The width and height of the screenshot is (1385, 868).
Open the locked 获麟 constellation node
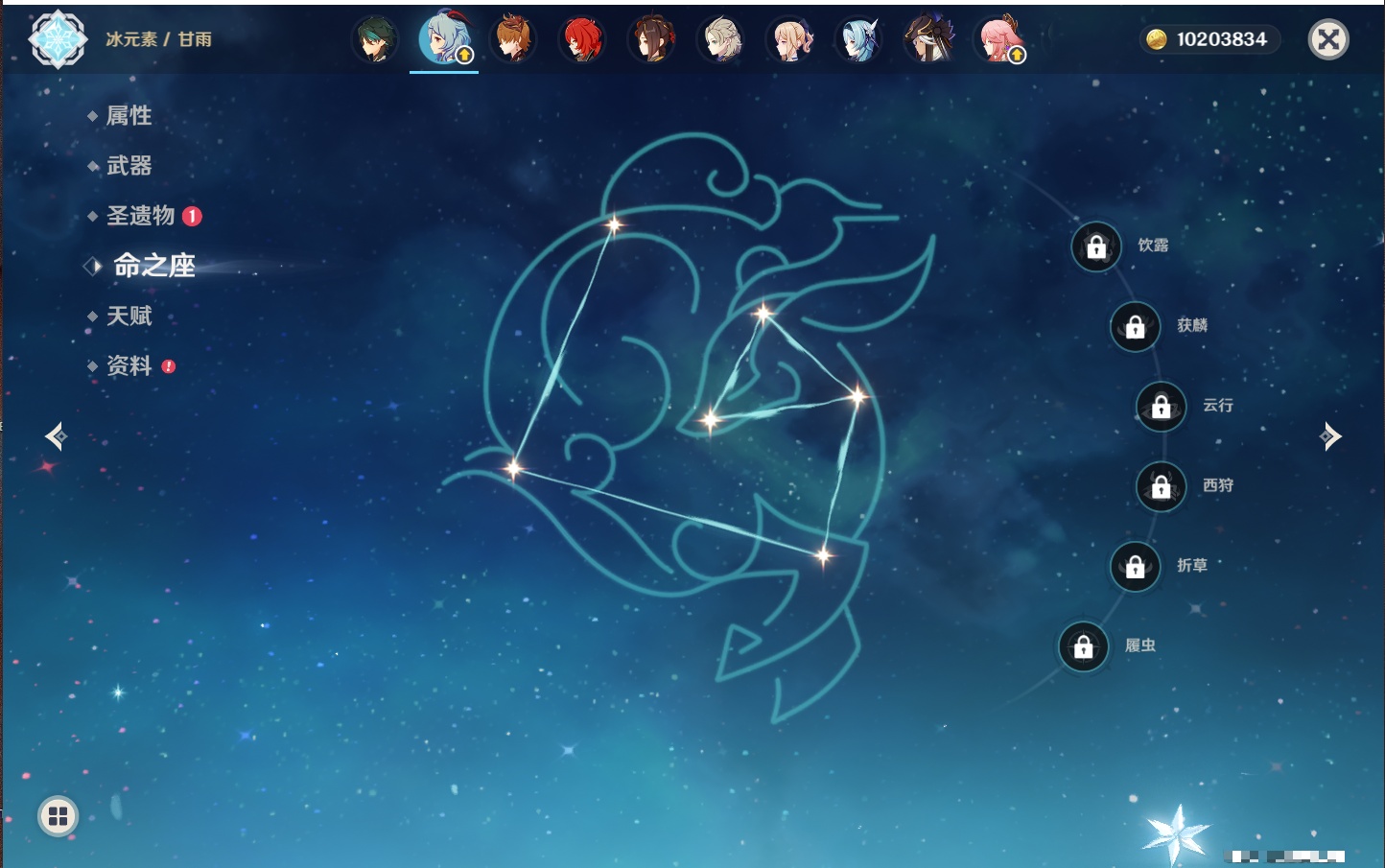tap(1136, 327)
